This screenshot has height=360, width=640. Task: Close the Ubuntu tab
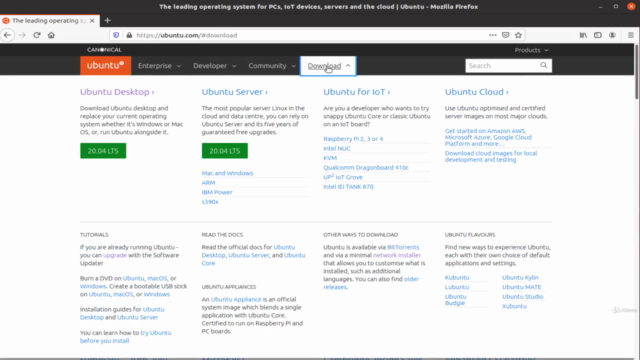pyautogui.click(x=92, y=20)
